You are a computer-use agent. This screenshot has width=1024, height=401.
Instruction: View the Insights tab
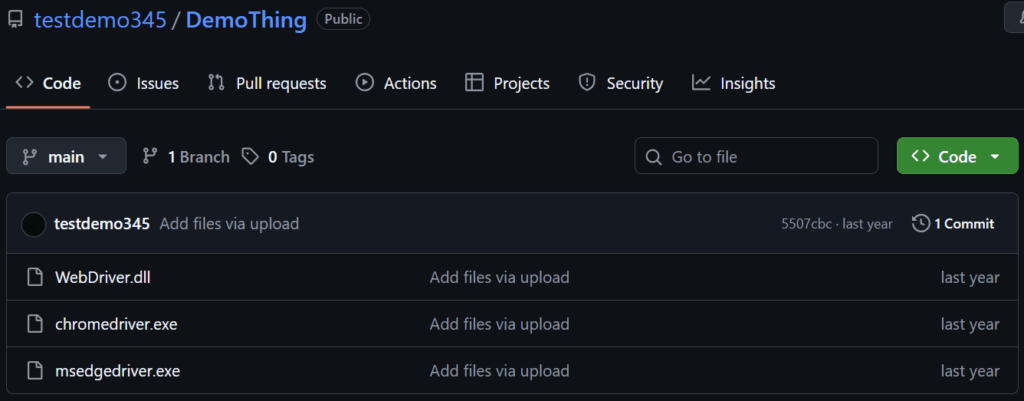(734, 83)
